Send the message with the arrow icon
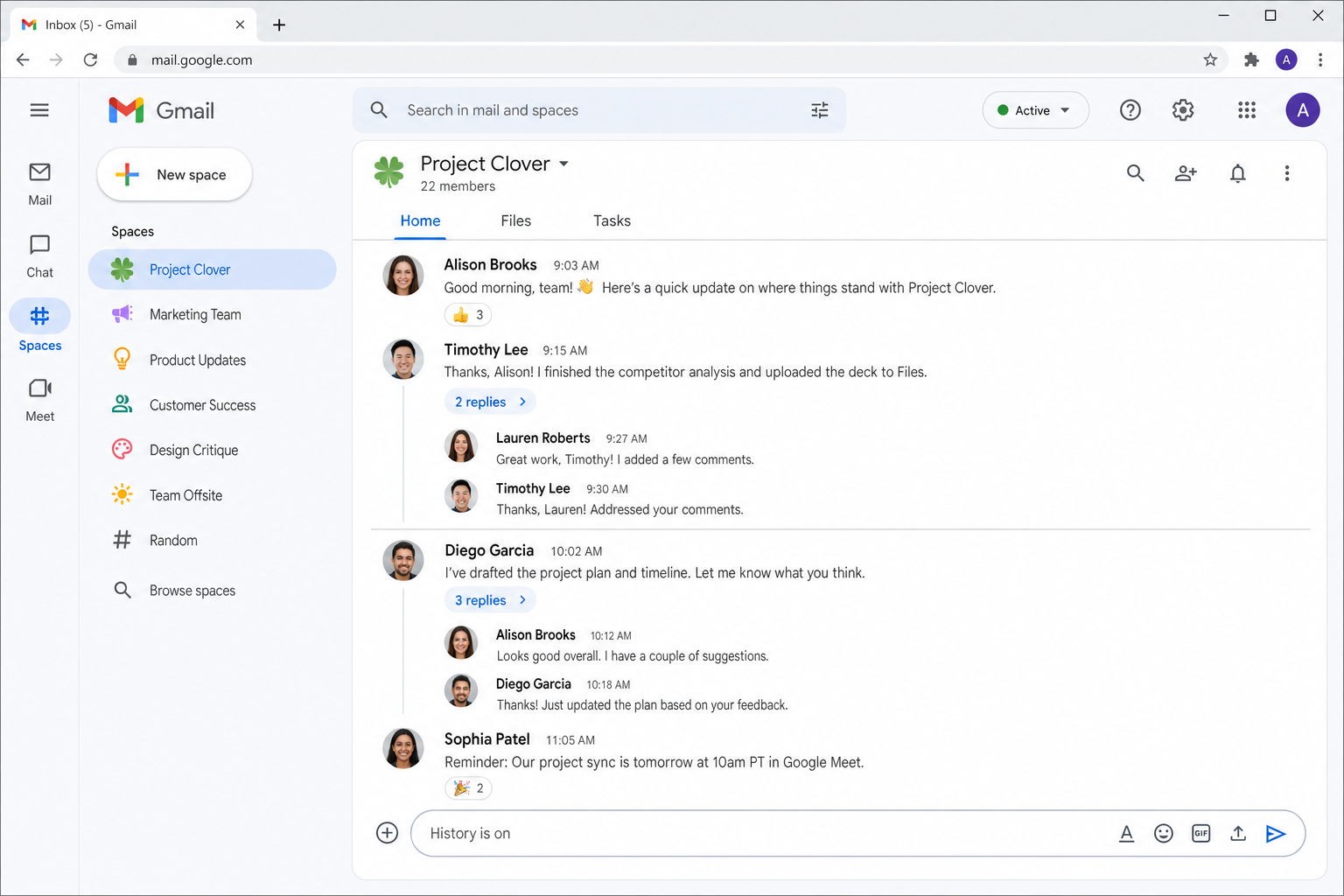 1275,834
